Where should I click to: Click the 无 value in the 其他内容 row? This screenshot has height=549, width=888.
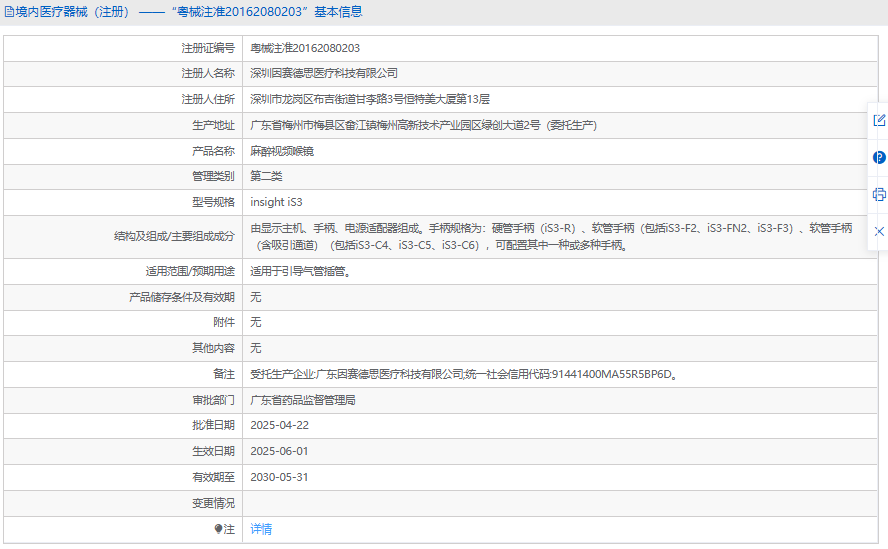pyautogui.click(x=256, y=348)
